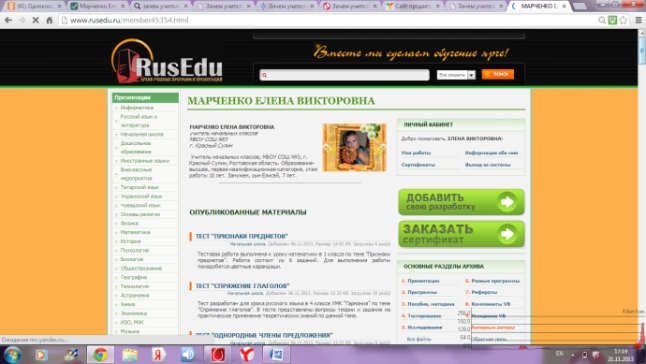646x364 pixels.
Task: Open the browser home page icon
Action: click(x=49, y=20)
